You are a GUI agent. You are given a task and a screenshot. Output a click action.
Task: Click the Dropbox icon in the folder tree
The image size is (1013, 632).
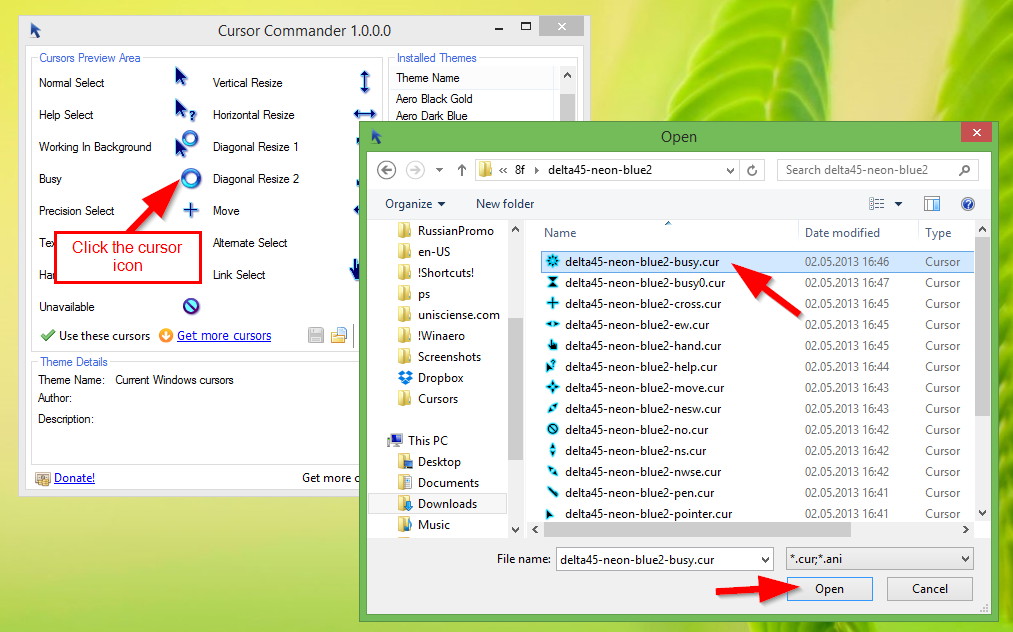click(x=405, y=377)
